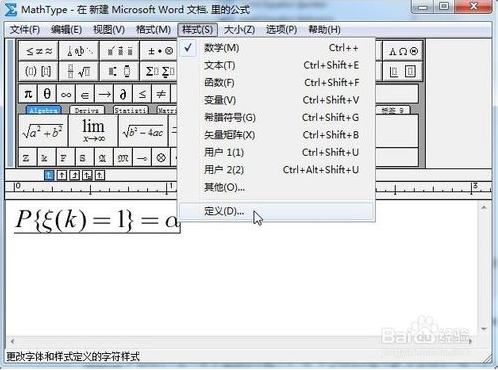Choose the 变量(V) style
Image resolution: width=498 pixels, height=370 pixels.
click(277, 100)
